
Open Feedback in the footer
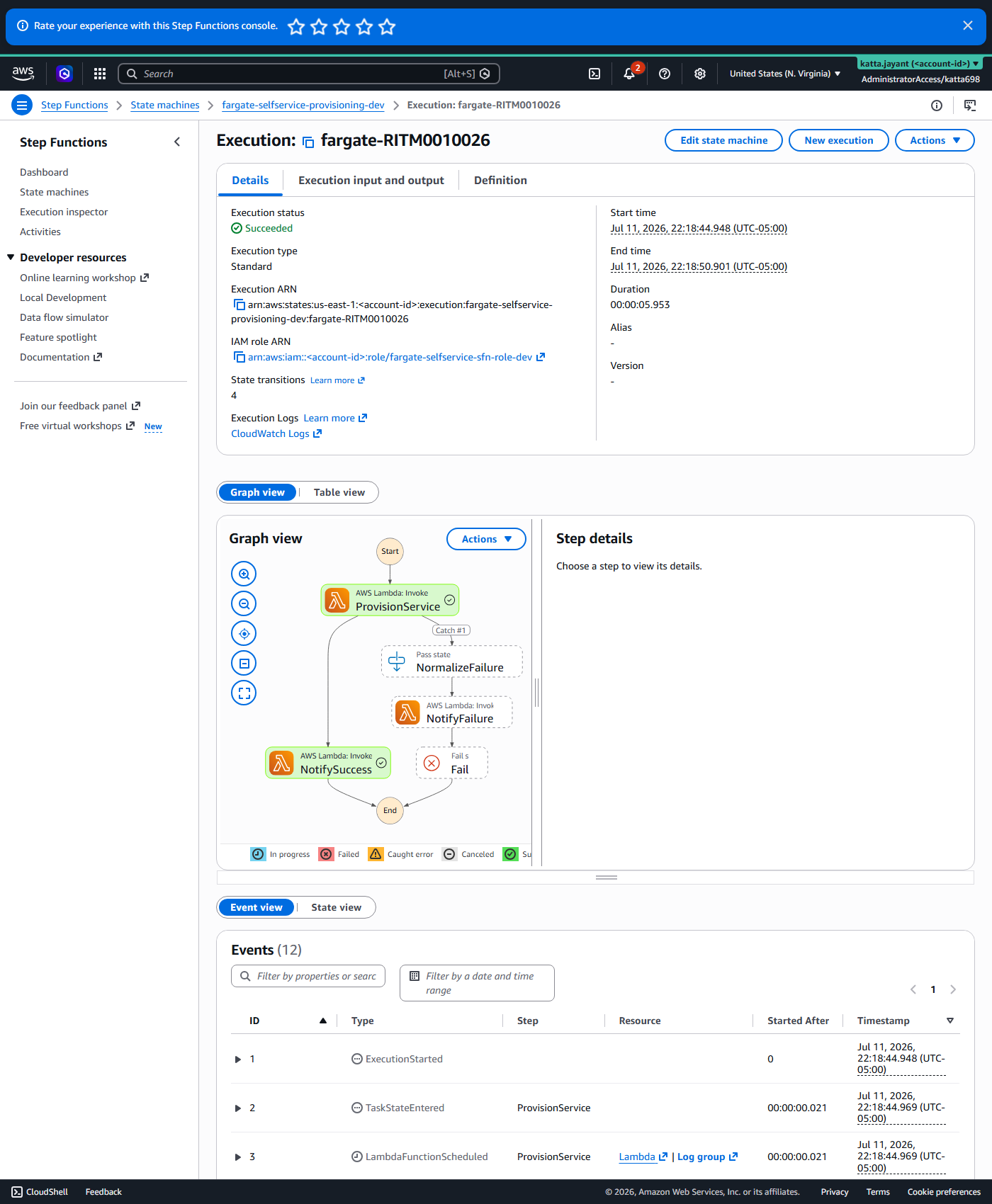coord(103,1192)
